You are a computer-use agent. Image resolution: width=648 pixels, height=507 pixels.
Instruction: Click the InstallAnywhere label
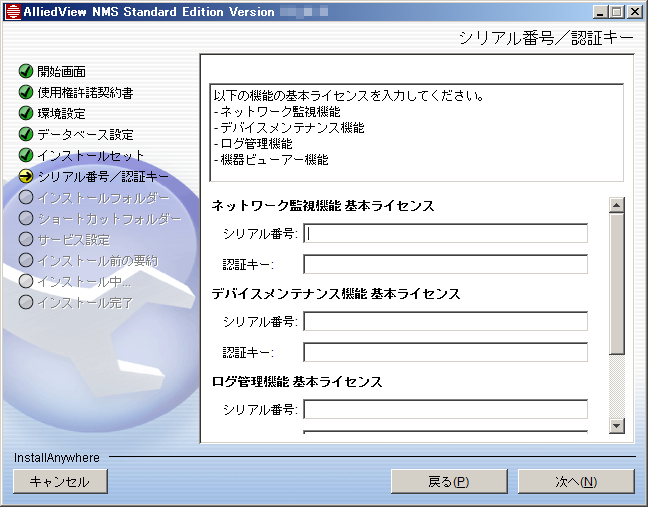point(57,458)
